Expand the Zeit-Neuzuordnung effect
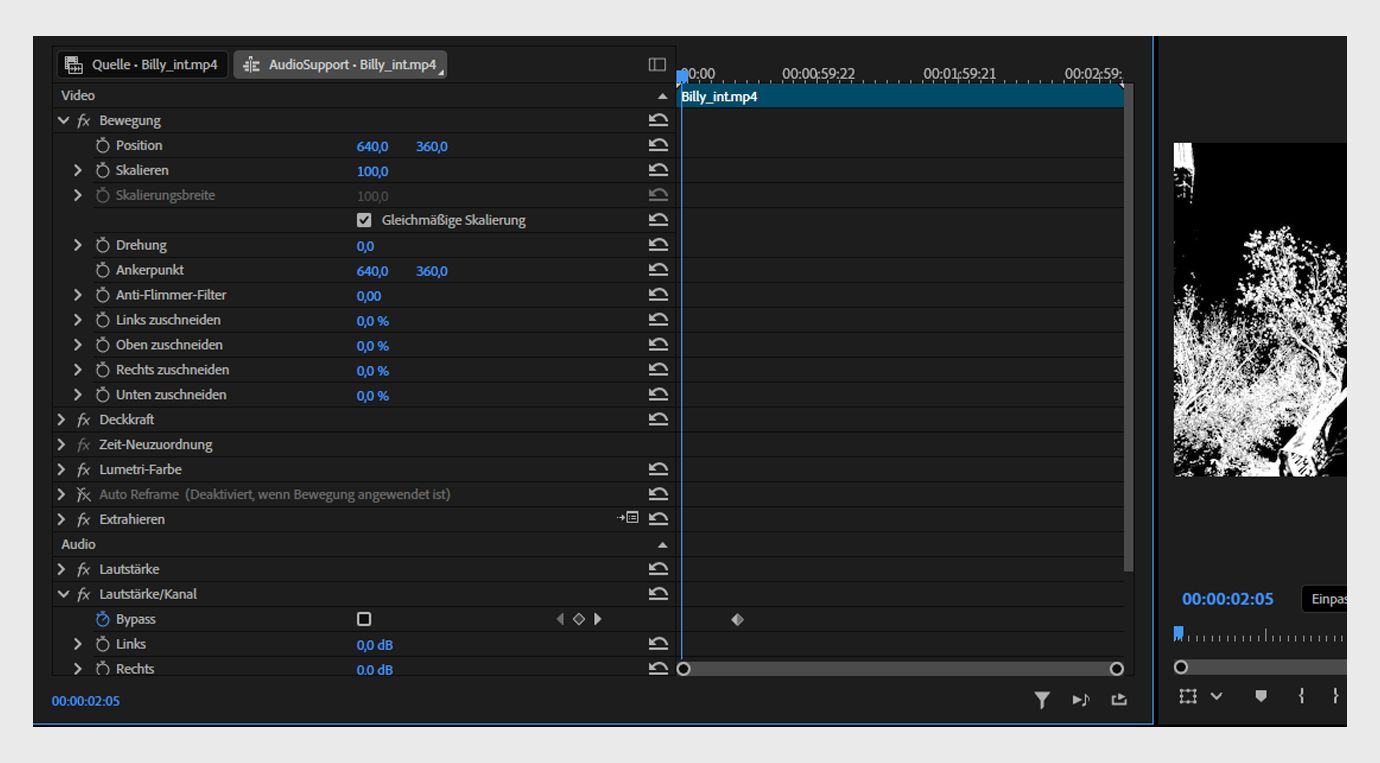Viewport: 1380px width, 763px height. pyautogui.click(x=62, y=444)
